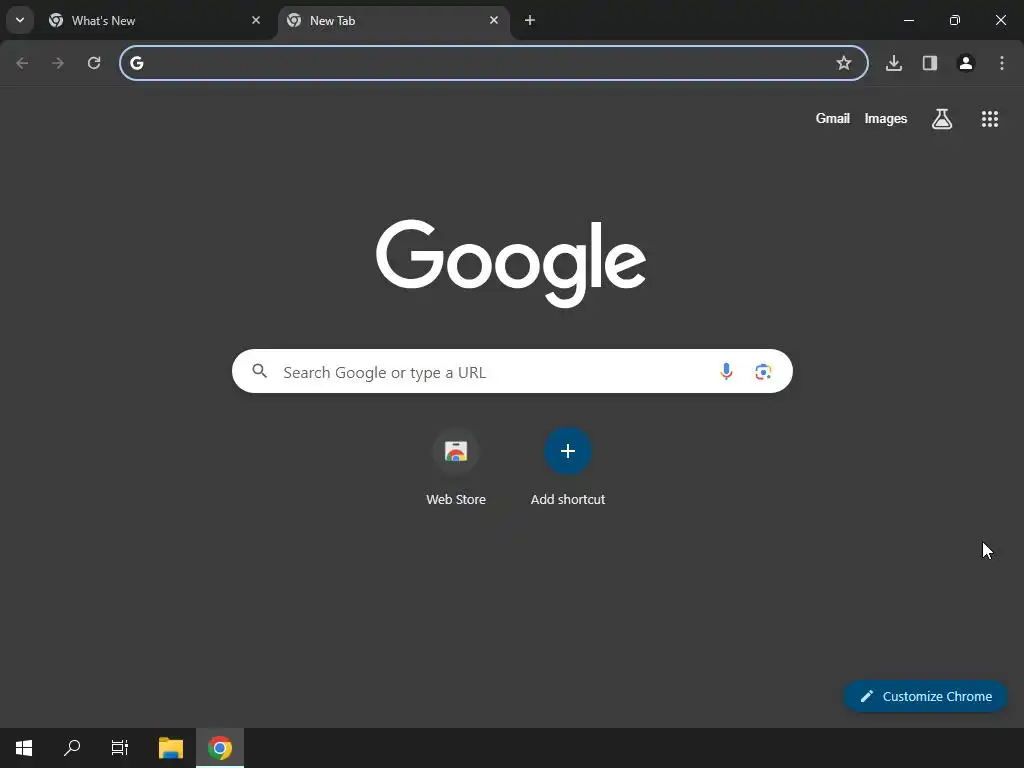Click the Add shortcut plus button
Image resolution: width=1024 pixels, height=768 pixels.
(568, 451)
